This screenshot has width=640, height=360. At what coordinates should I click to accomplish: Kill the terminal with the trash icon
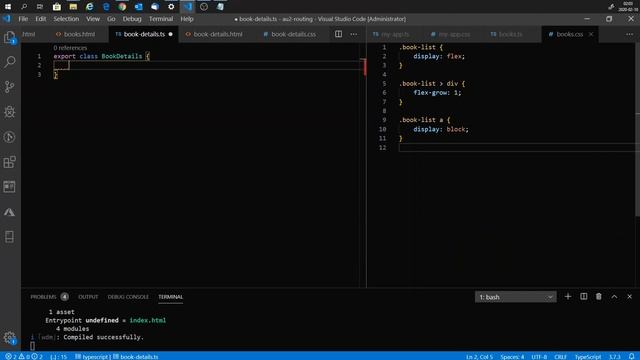click(599, 297)
